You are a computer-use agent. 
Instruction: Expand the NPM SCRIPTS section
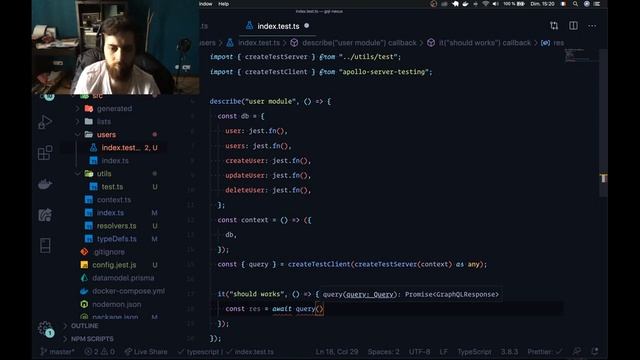92,339
